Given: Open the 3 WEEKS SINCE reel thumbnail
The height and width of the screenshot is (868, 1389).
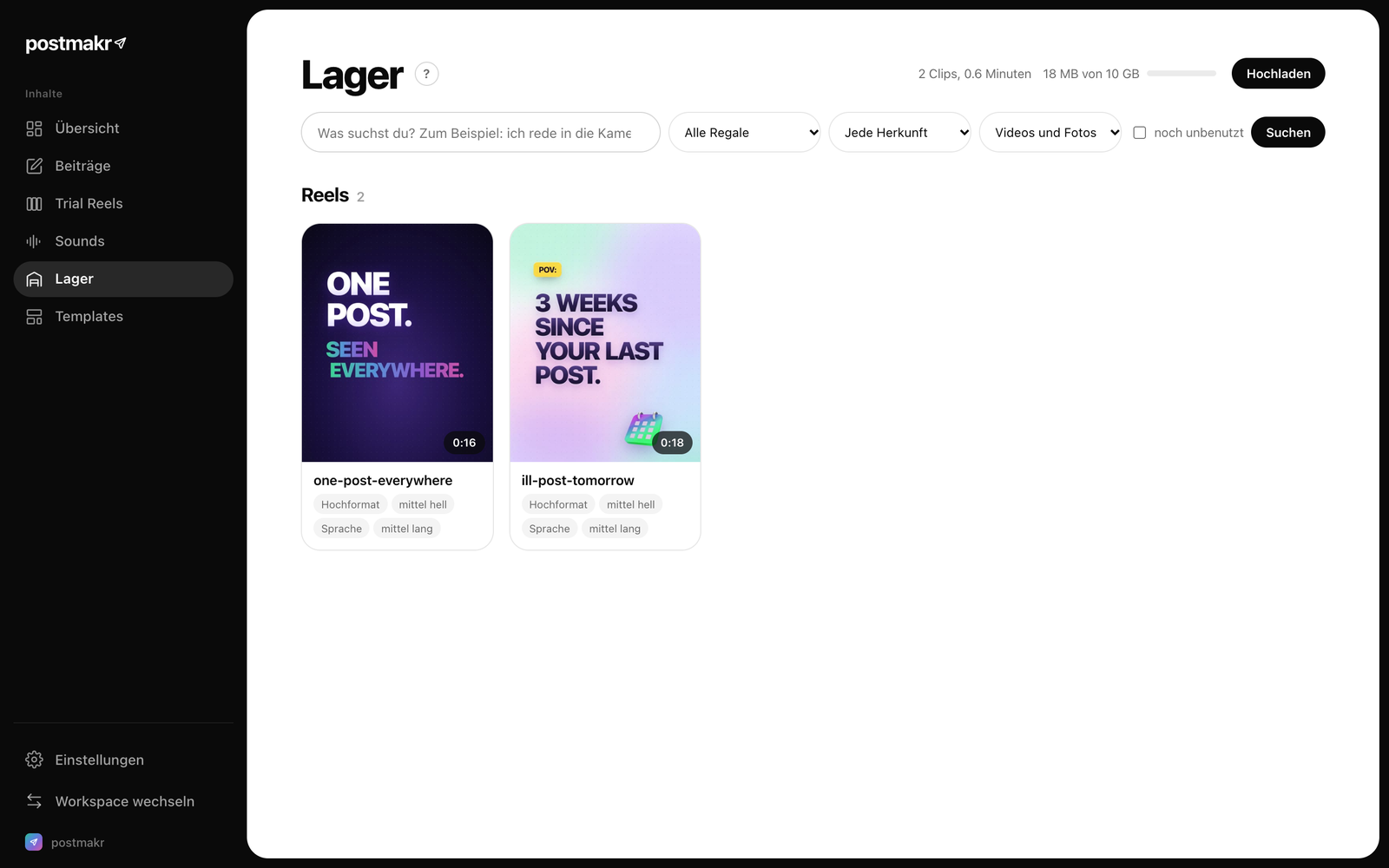Looking at the screenshot, I should pos(605,343).
